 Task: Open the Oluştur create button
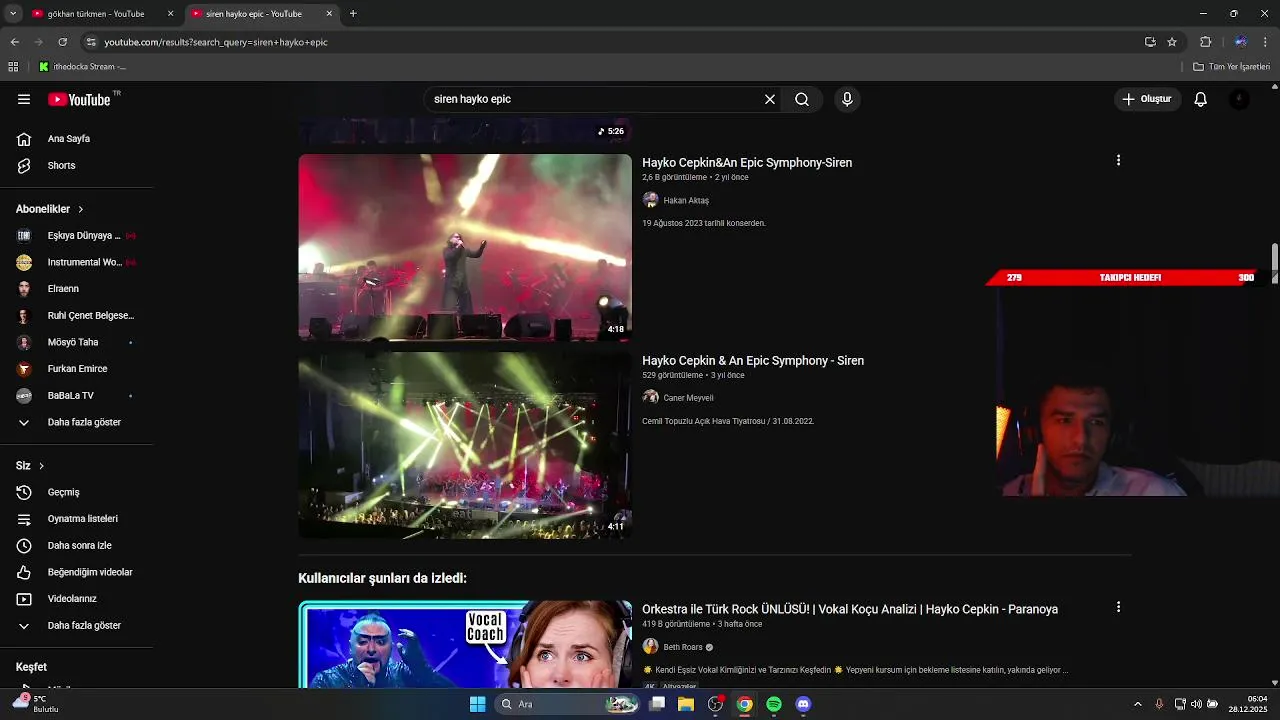tap(1146, 99)
